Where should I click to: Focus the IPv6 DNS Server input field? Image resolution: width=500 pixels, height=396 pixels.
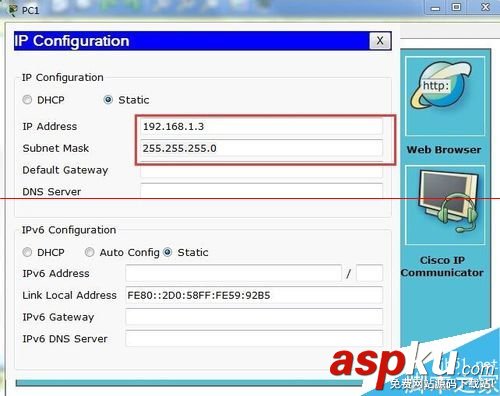point(254,339)
